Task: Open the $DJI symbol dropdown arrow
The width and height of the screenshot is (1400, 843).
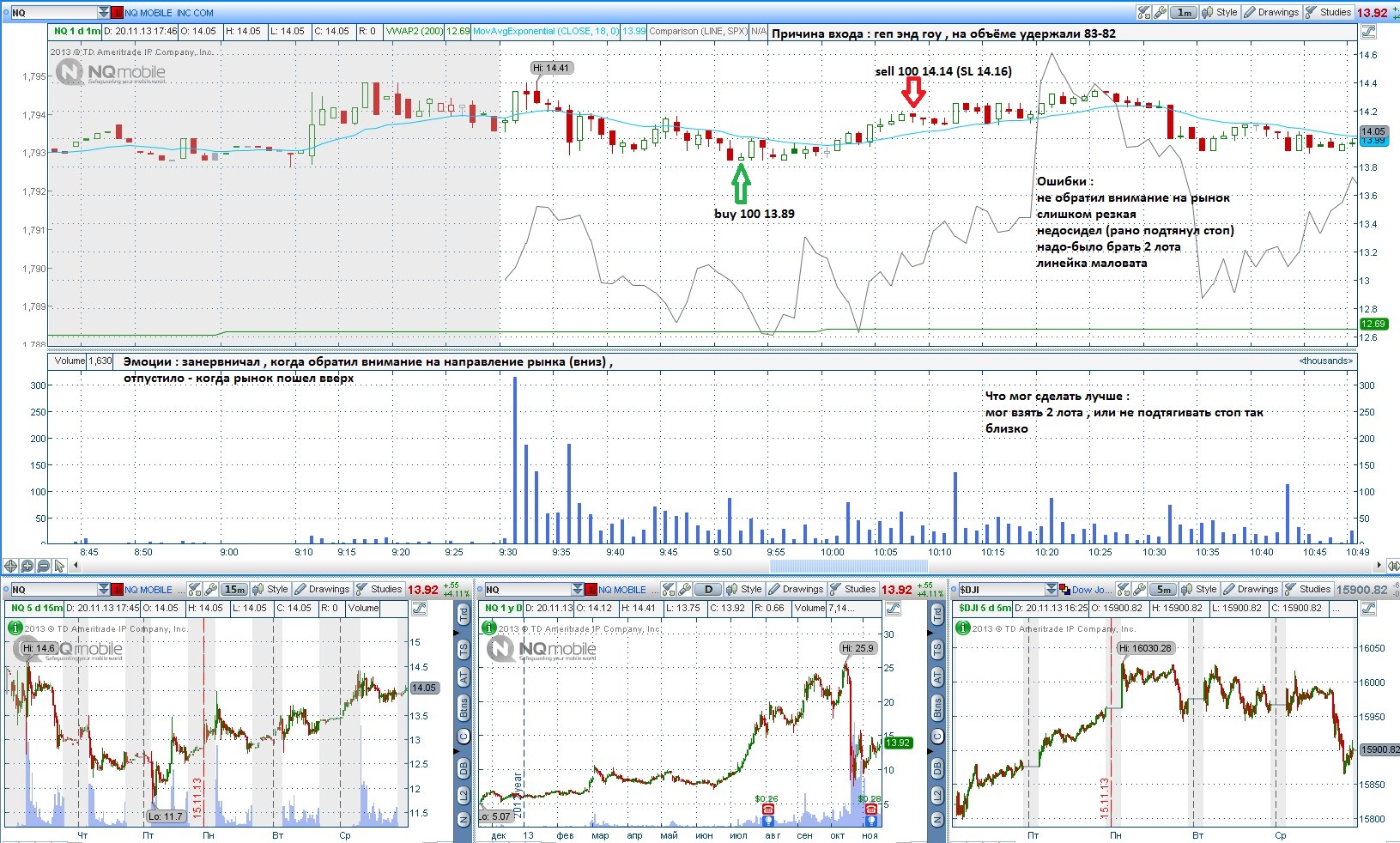Action: (x=1052, y=590)
